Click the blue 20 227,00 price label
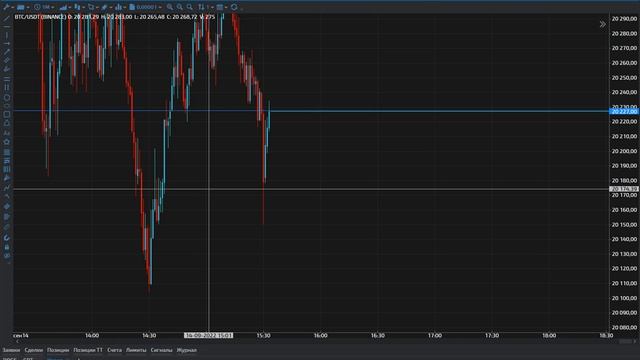 624,111
